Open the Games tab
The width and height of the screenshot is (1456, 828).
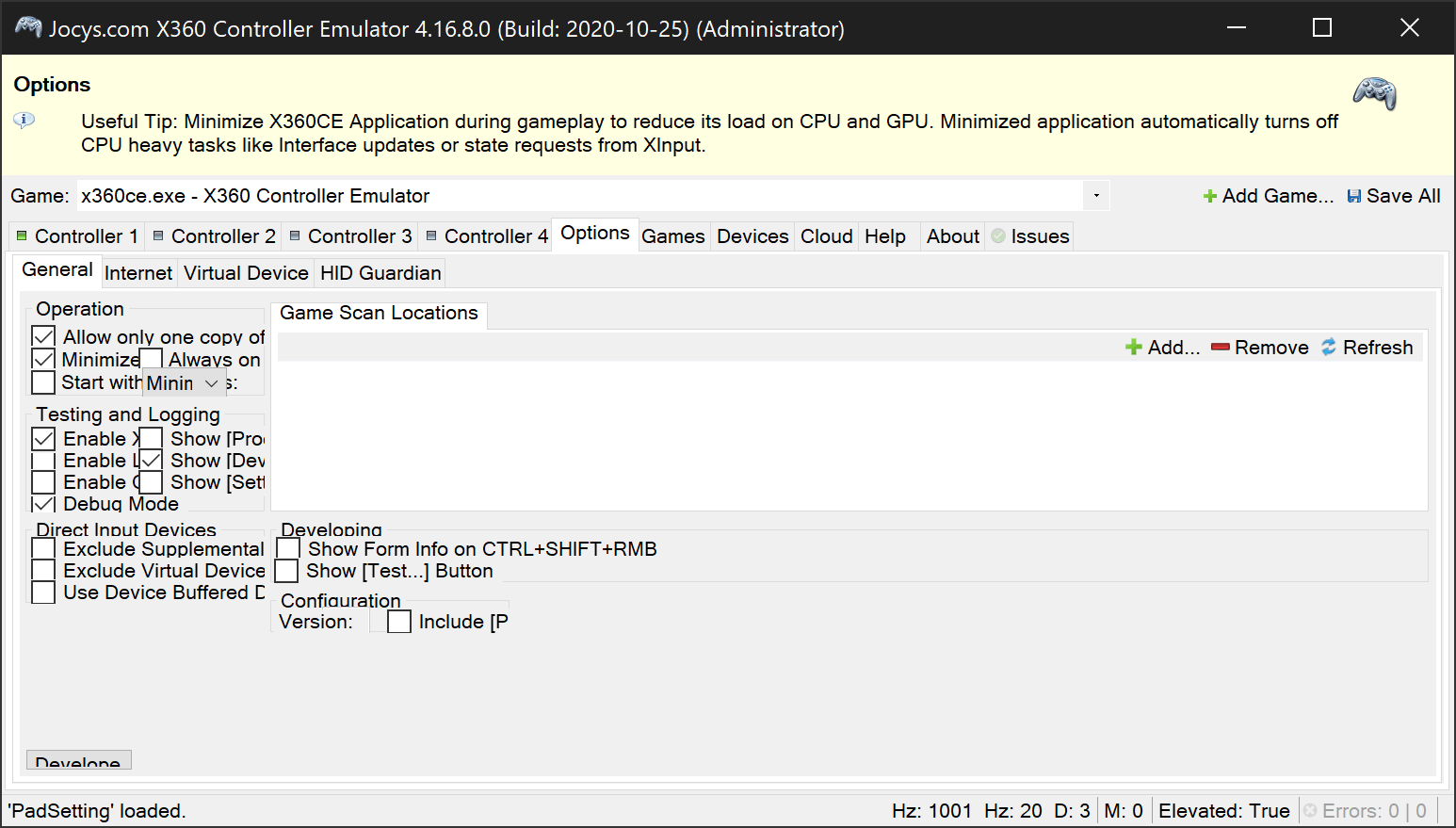point(672,235)
